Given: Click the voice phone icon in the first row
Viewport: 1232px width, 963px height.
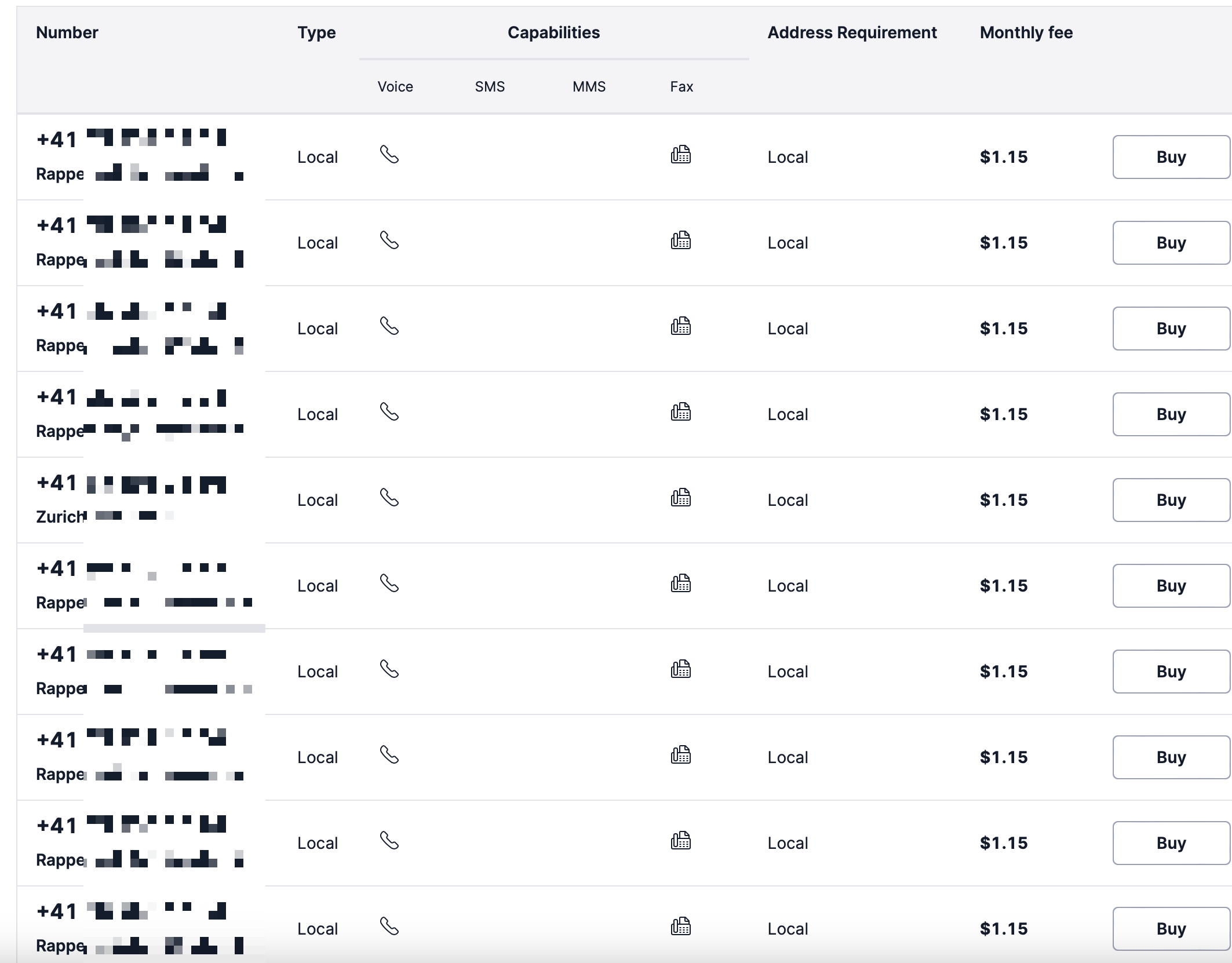Looking at the screenshot, I should [x=389, y=155].
